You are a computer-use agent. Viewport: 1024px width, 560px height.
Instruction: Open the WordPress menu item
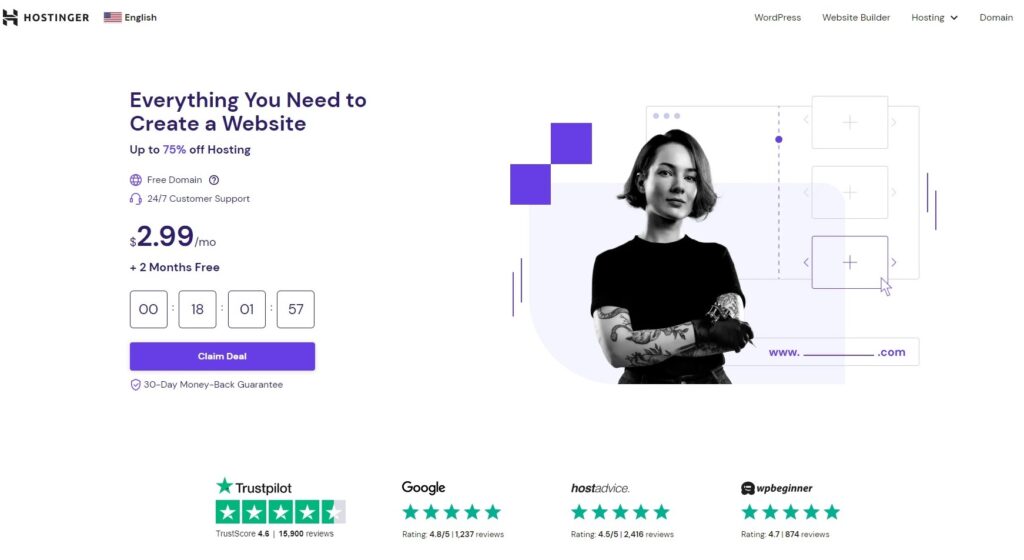click(x=777, y=18)
